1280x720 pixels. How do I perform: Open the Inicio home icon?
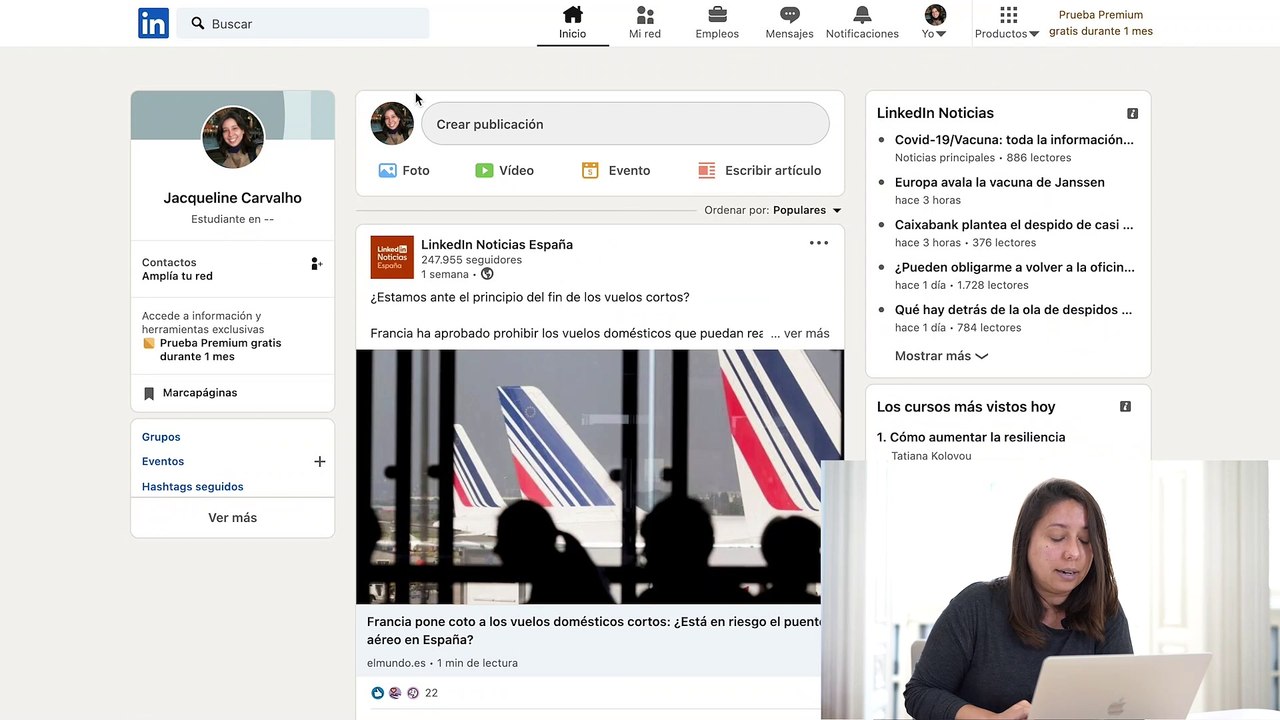pyautogui.click(x=573, y=14)
